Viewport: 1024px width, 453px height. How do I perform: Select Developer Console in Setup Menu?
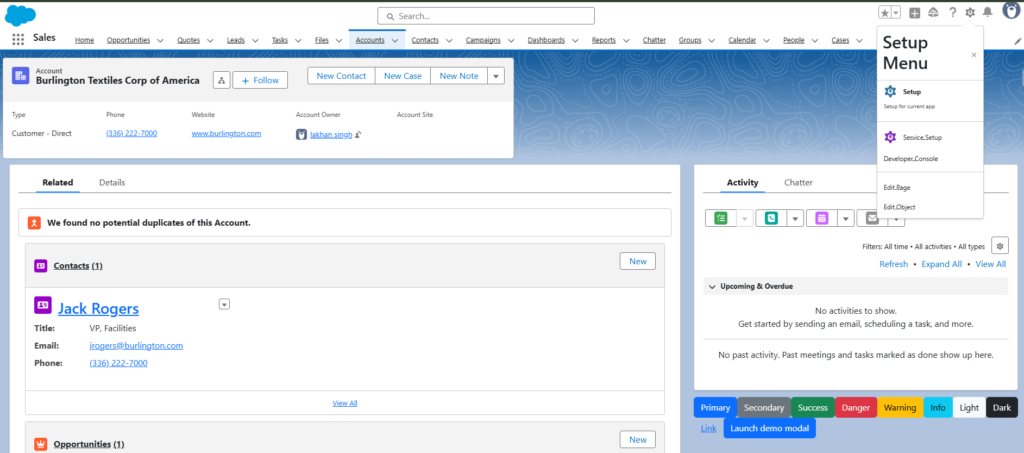pyautogui.click(x=910, y=159)
